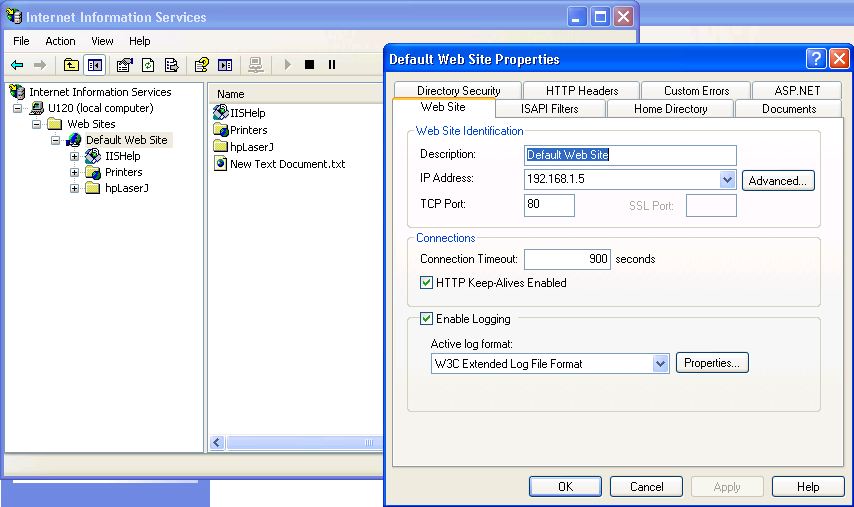Click the OK button
Viewport: 854px width, 507px height.
tap(565, 486)
